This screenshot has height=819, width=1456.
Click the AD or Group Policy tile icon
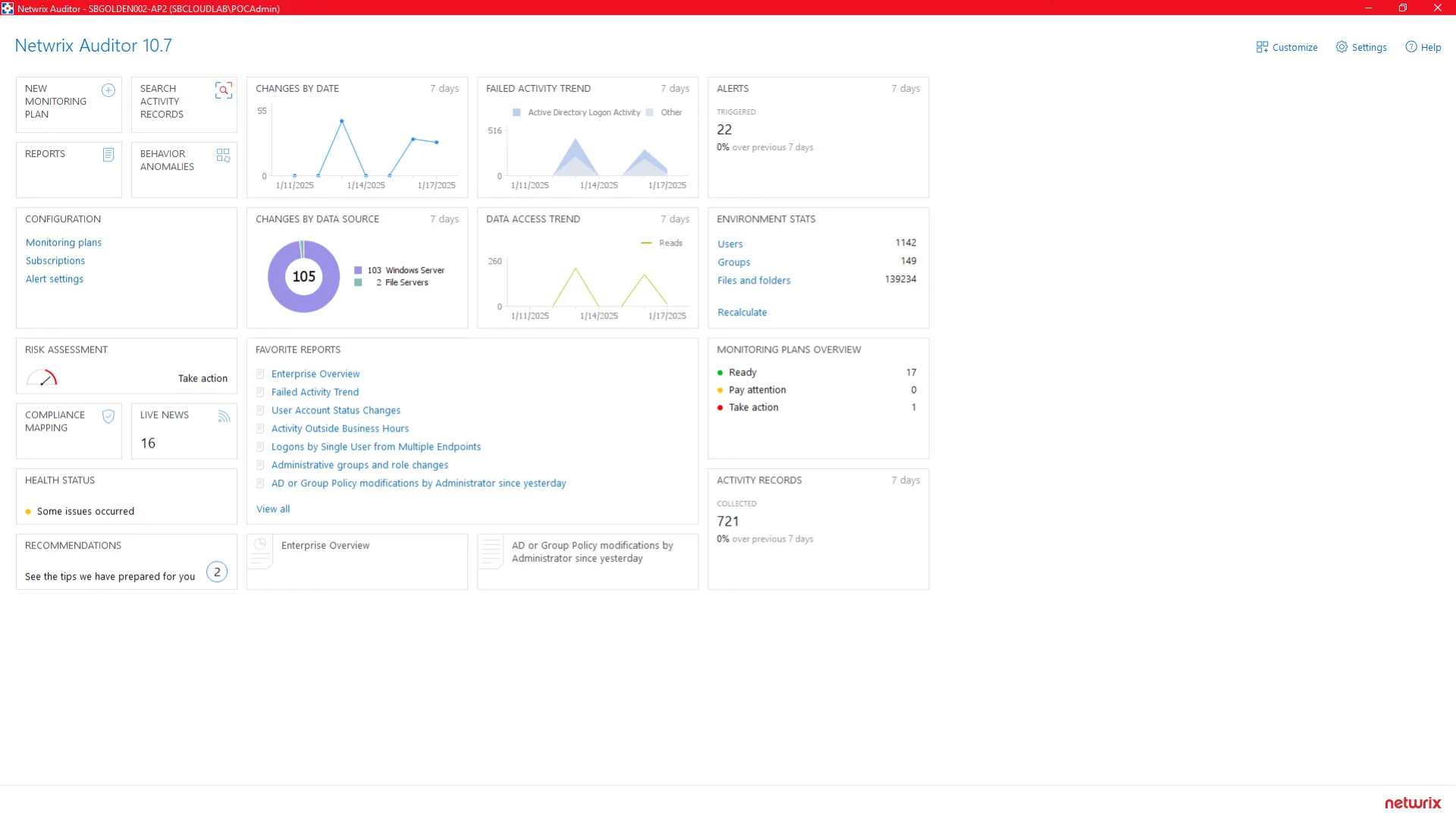click(x=491, y=551)
